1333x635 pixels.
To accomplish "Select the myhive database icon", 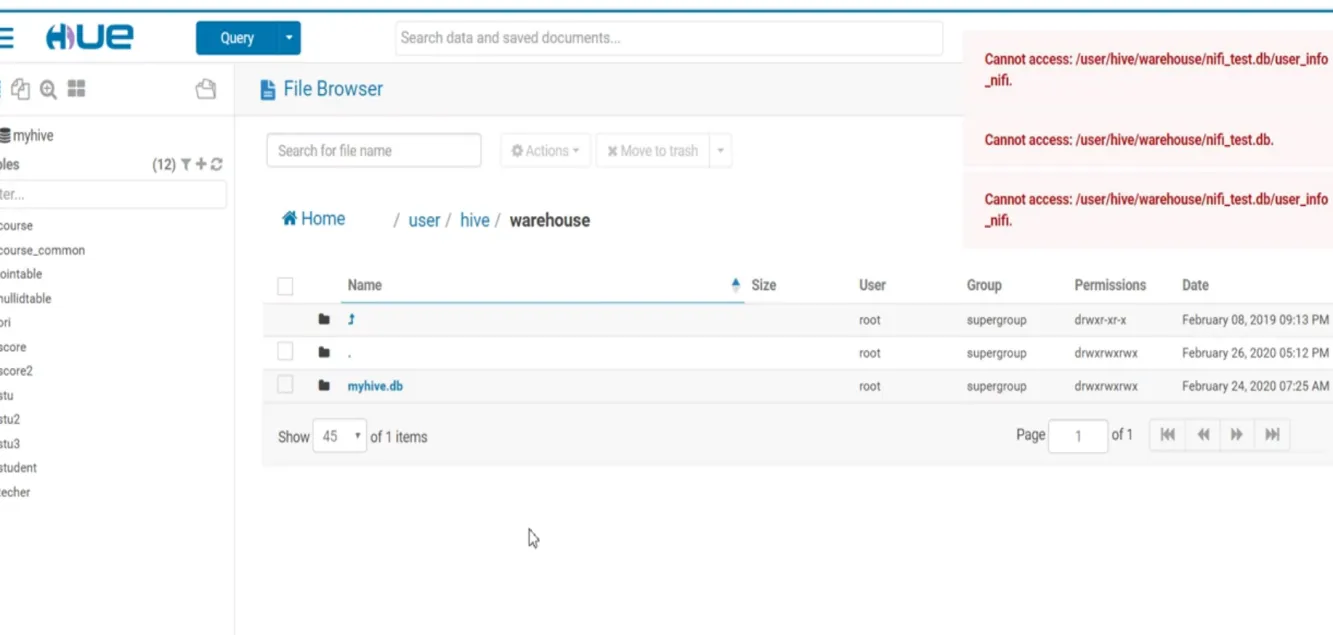I will (6, 135).
